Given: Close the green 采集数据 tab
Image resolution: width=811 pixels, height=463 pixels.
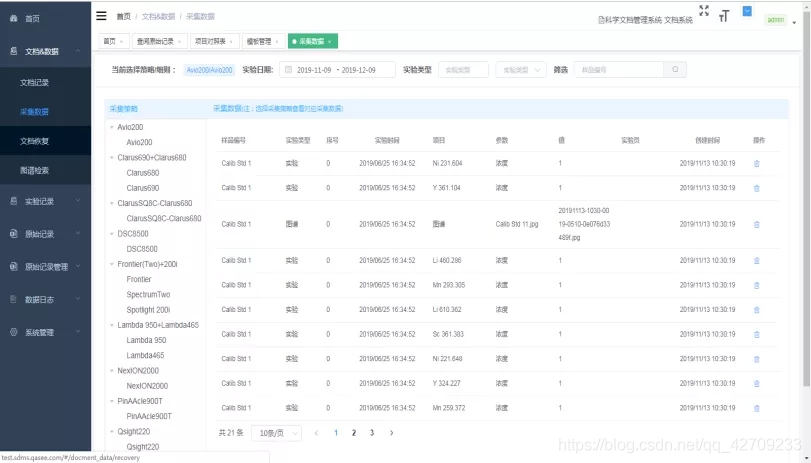Looking at the screenshot, I should pyautogui.click(x=329, y=42).
